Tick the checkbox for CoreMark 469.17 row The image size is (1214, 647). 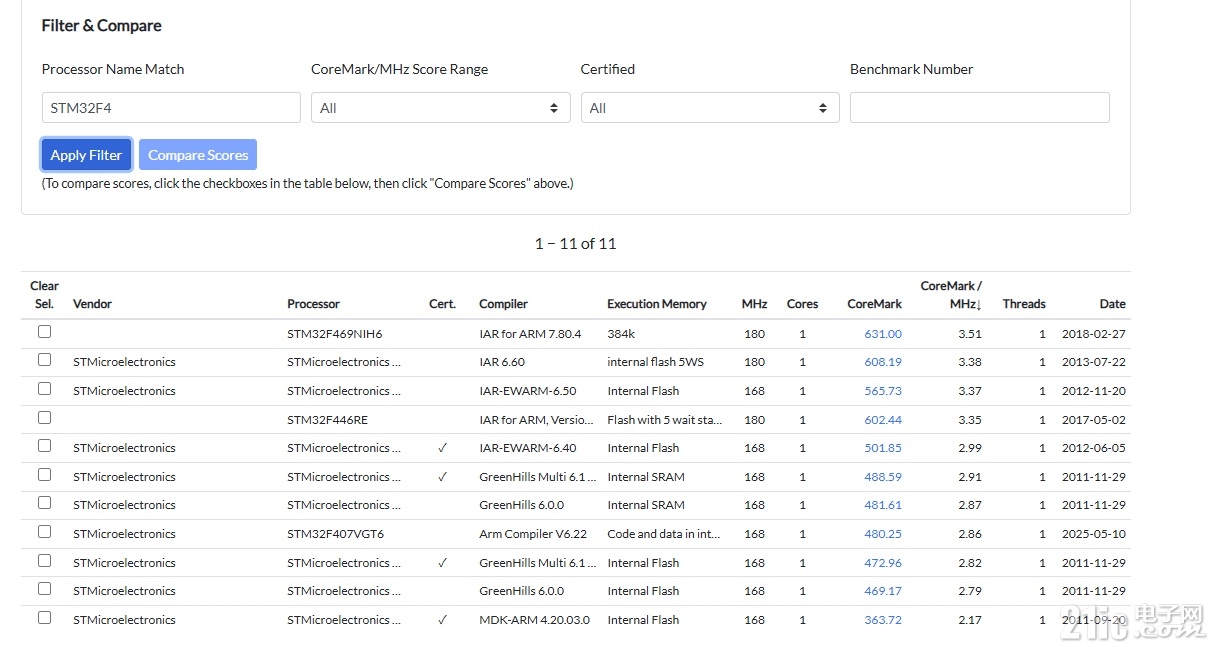44,589
